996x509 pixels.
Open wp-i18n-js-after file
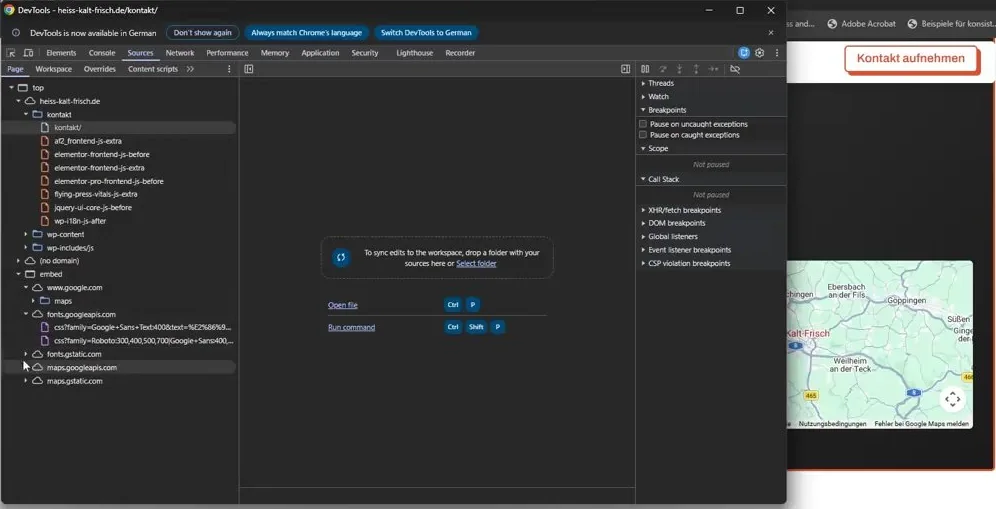click(80, 221)
